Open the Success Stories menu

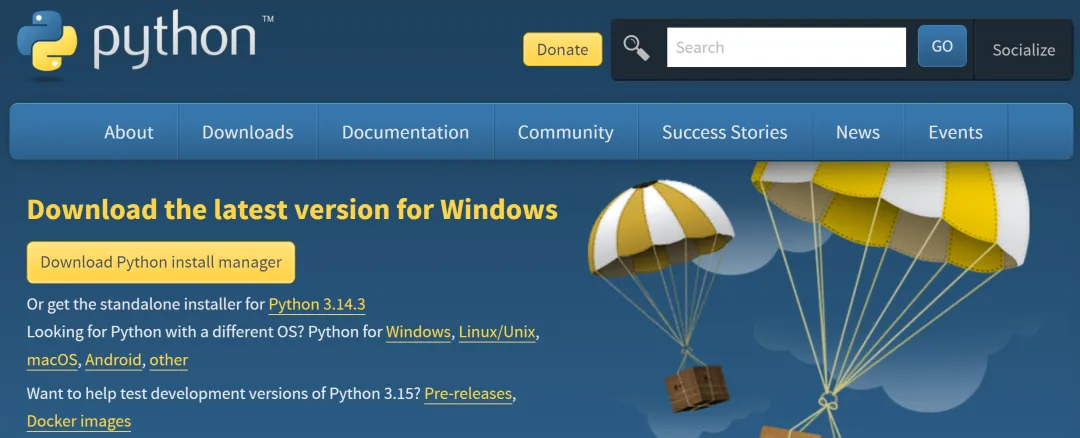[725, 132]
